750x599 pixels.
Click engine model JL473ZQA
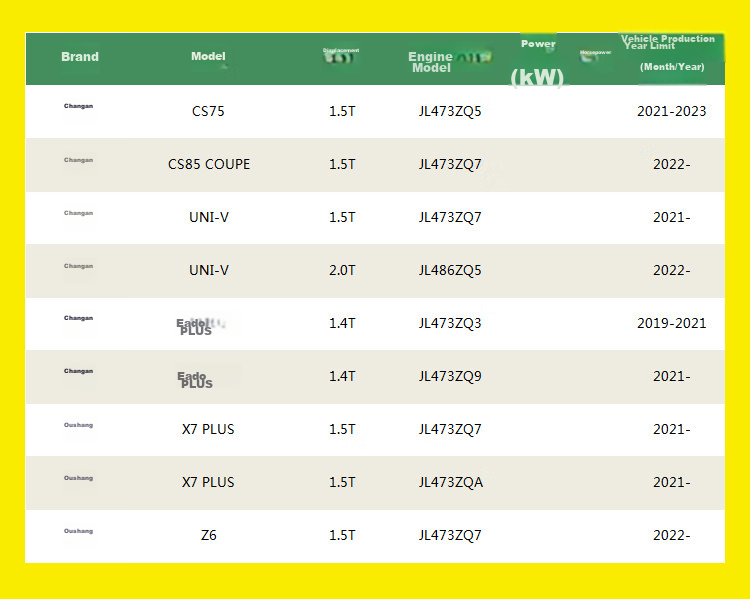[x=451, y=482]
